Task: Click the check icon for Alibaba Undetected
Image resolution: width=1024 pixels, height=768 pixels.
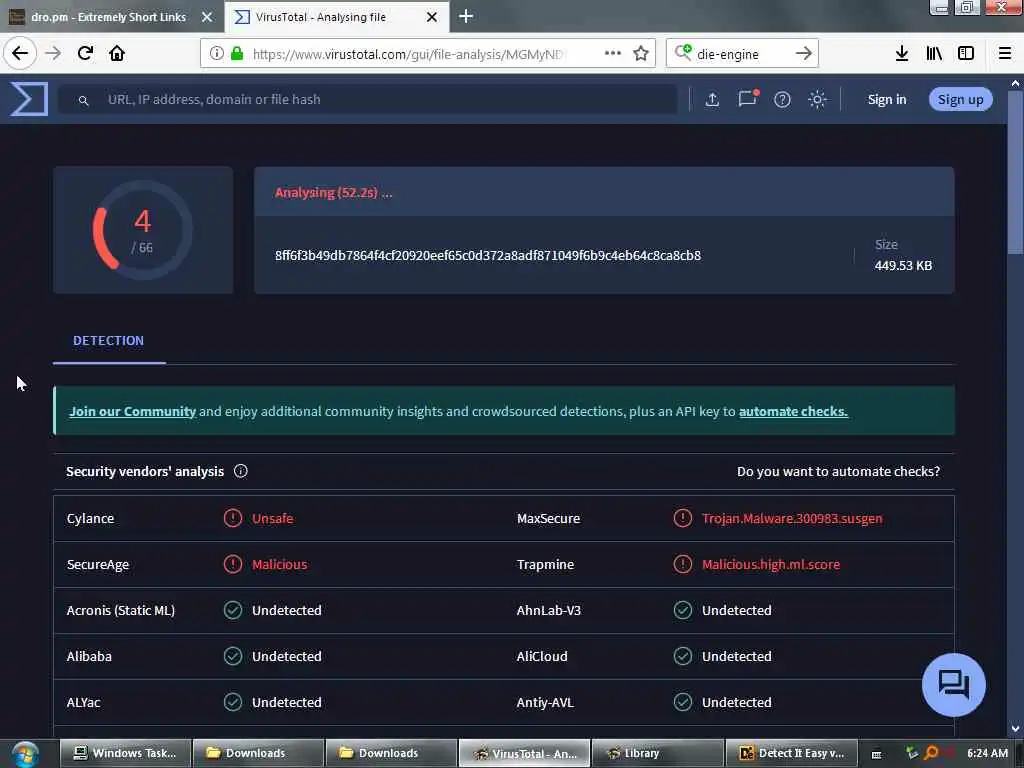Action: tap(232, 656)
